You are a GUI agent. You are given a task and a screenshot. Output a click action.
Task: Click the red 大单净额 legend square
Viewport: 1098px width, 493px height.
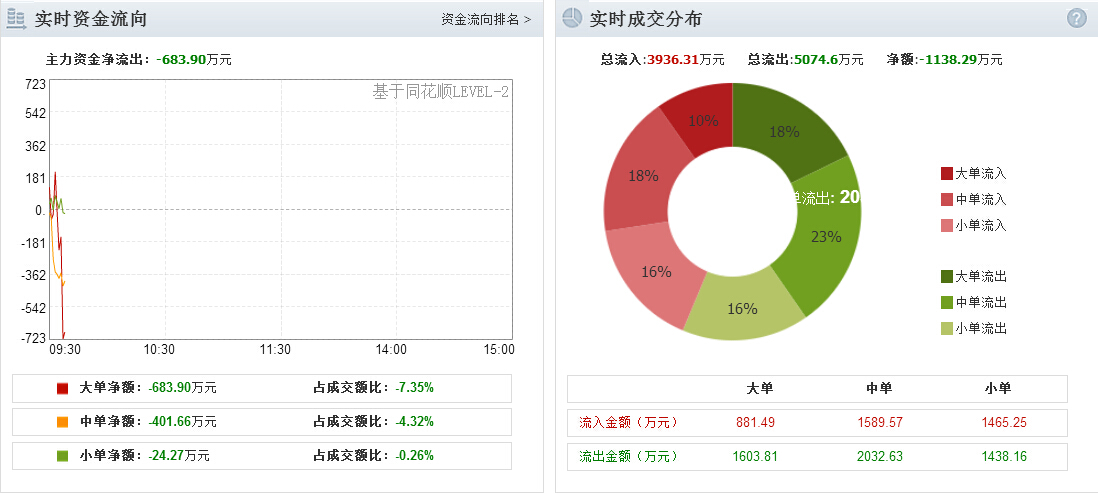pos(62,388)
